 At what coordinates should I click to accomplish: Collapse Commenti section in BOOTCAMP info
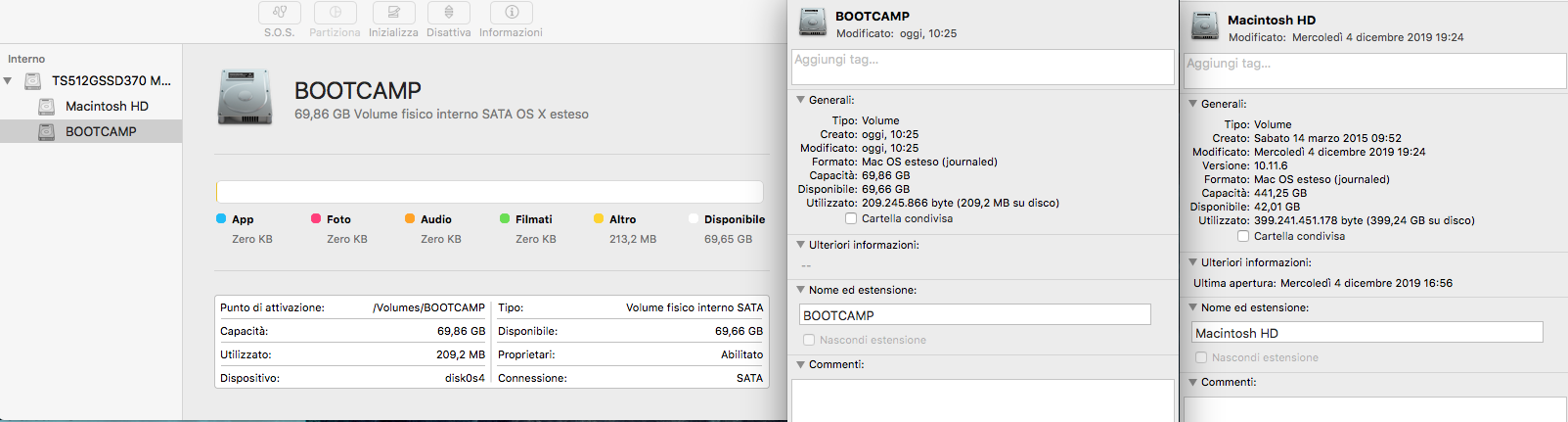click(x=801, y=364)
